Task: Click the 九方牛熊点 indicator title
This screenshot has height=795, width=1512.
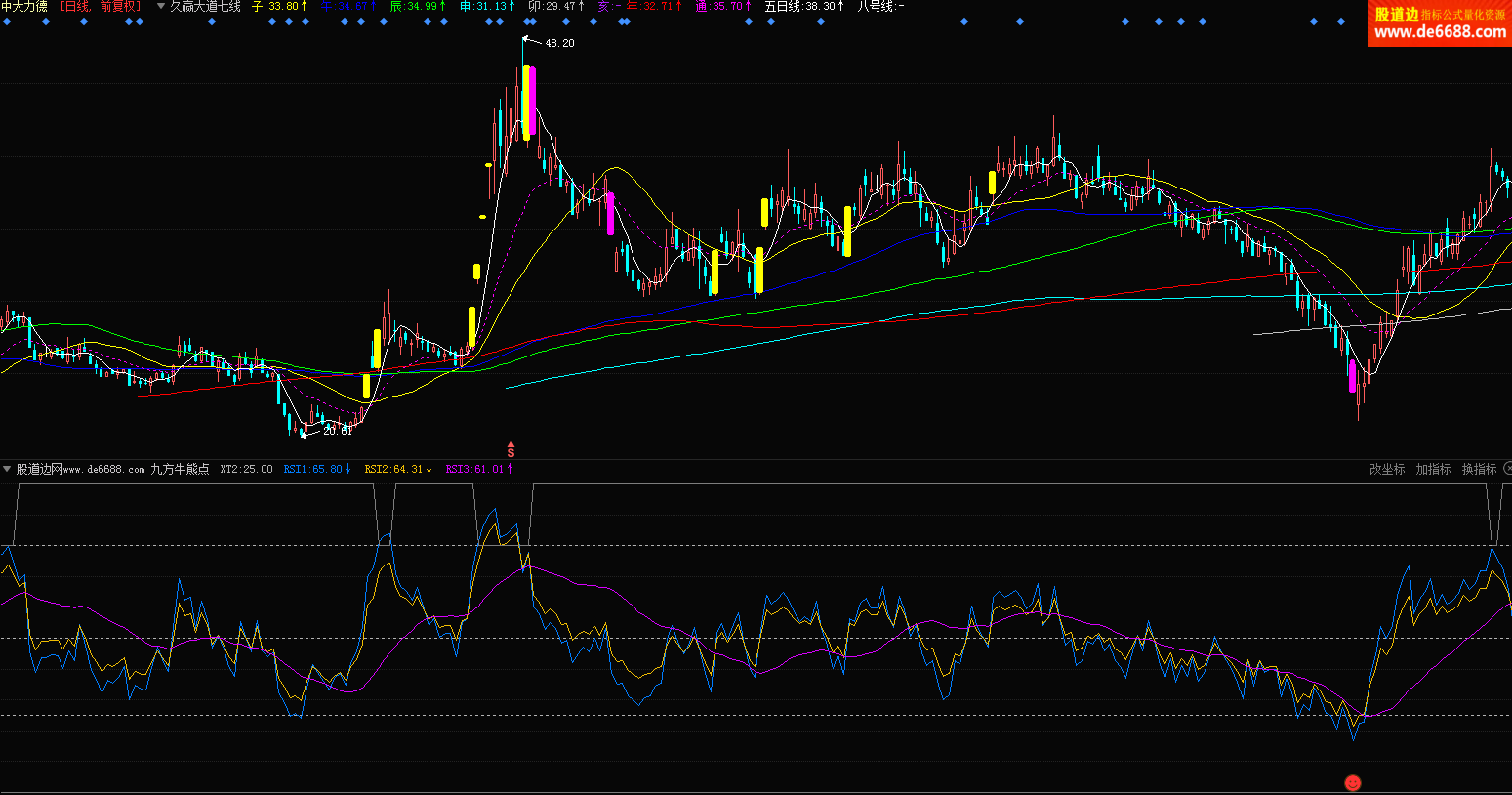Action: coord(180,469)
